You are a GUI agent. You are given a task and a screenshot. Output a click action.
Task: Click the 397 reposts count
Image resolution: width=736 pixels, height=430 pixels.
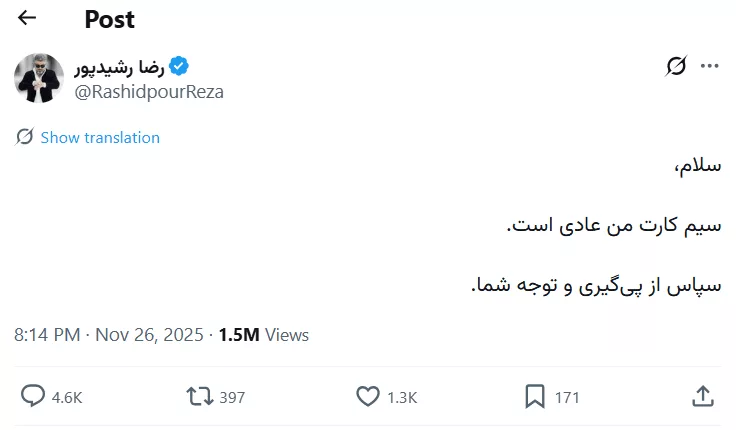pyautogui.click(x=232, y=397)
